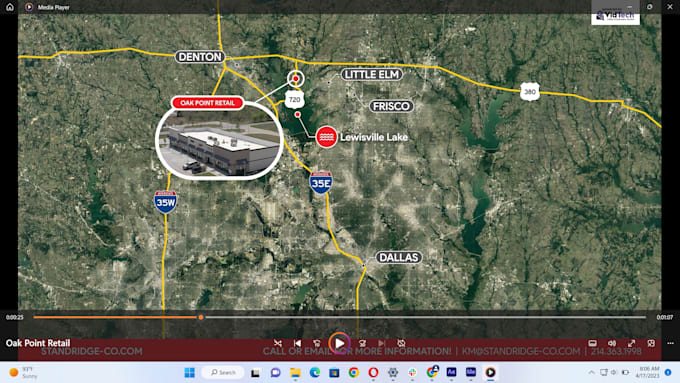The width and height of the screenshot is (680, 383).
Task: Open the more options ellipsis menu
Action: click(670, 343)
